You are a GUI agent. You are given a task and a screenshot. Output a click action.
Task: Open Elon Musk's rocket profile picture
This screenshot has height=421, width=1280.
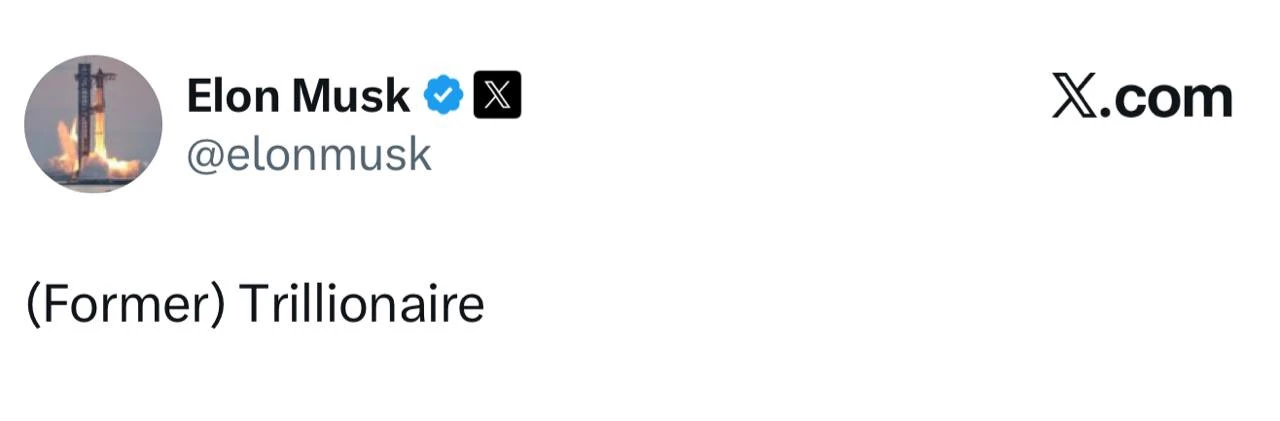click(93, 124)
